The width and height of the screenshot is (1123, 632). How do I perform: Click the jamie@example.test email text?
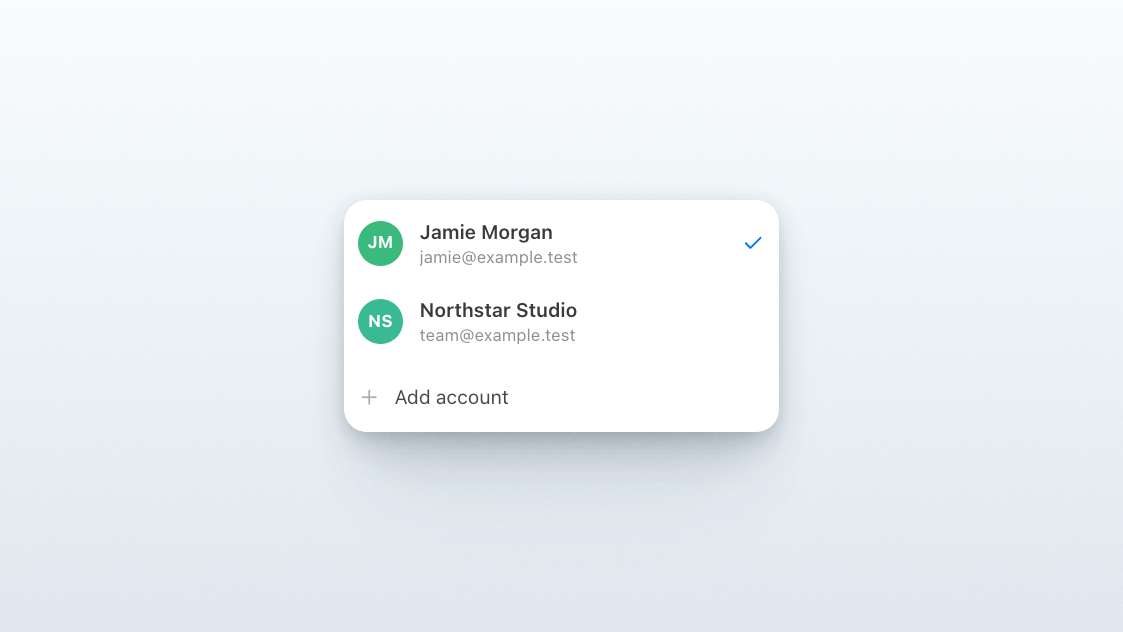498,257
